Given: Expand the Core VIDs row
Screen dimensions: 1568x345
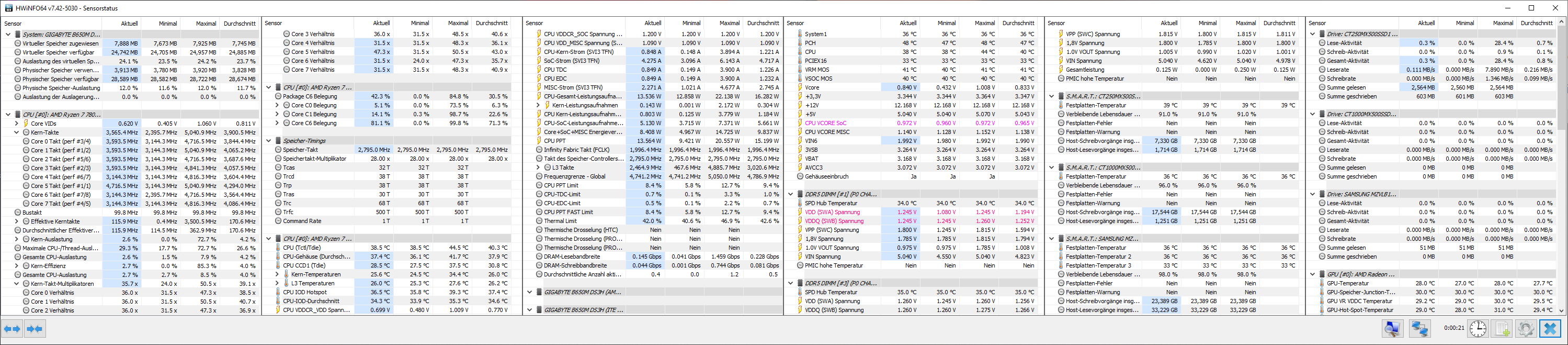Looking at the screenshot, I should pyautogui.click(x=16, y=123).
